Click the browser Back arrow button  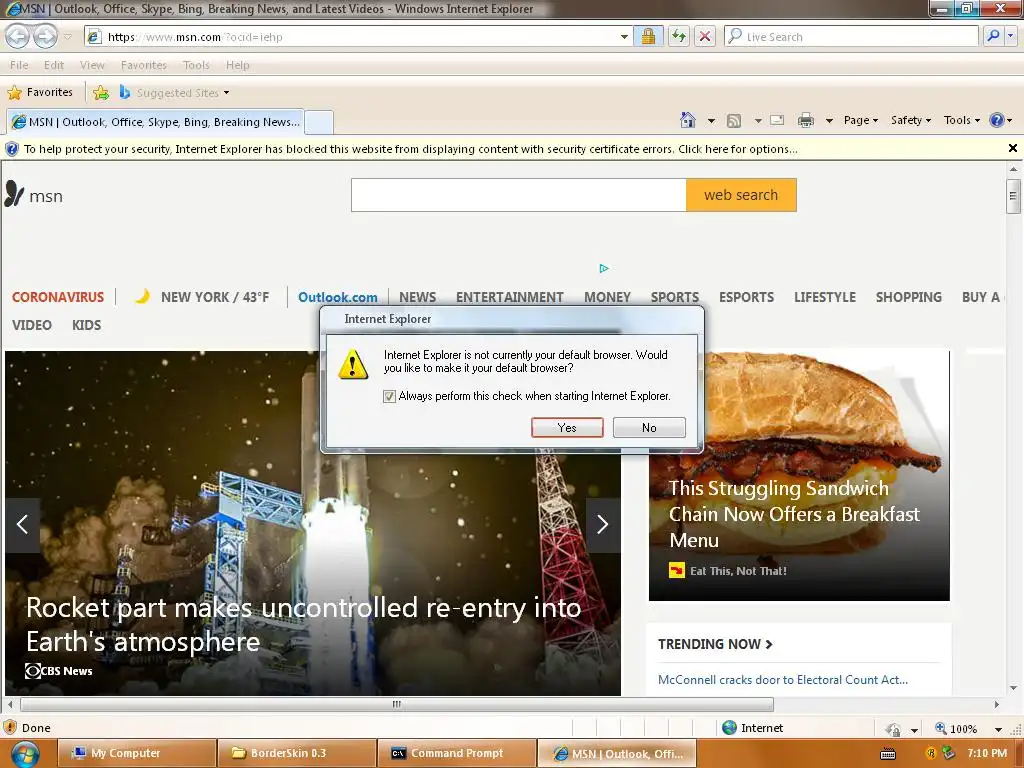[x=18, y=37]
